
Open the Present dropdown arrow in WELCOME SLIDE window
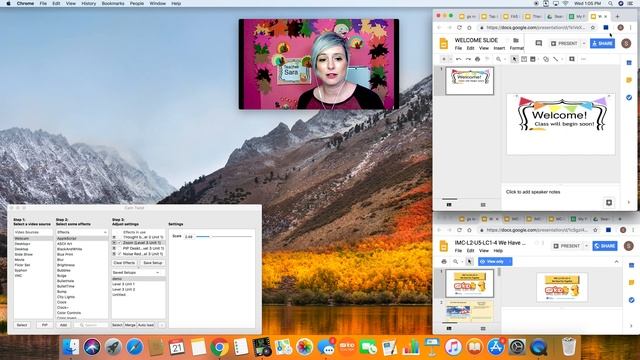coord(584,43)
